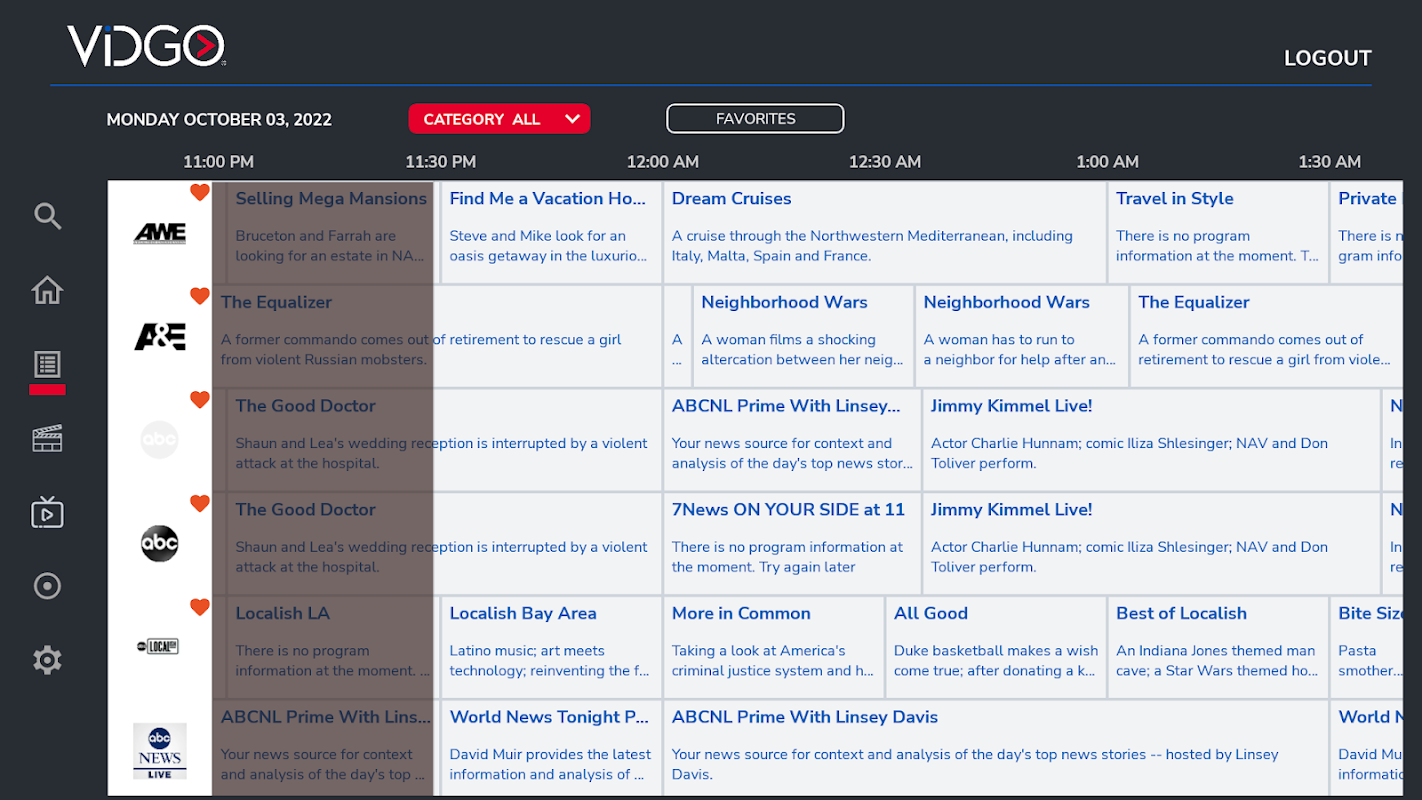This screenshot has width=1422, height=800.
Task: Select the program guide list icon
Action: point(47,364)
